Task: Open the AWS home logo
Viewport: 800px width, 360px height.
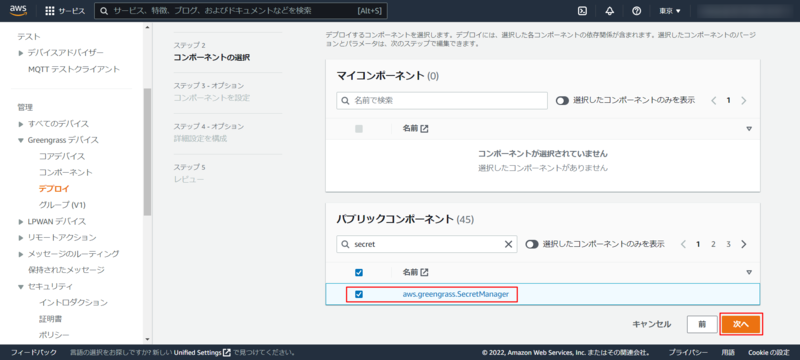Action: coord(18,10)
